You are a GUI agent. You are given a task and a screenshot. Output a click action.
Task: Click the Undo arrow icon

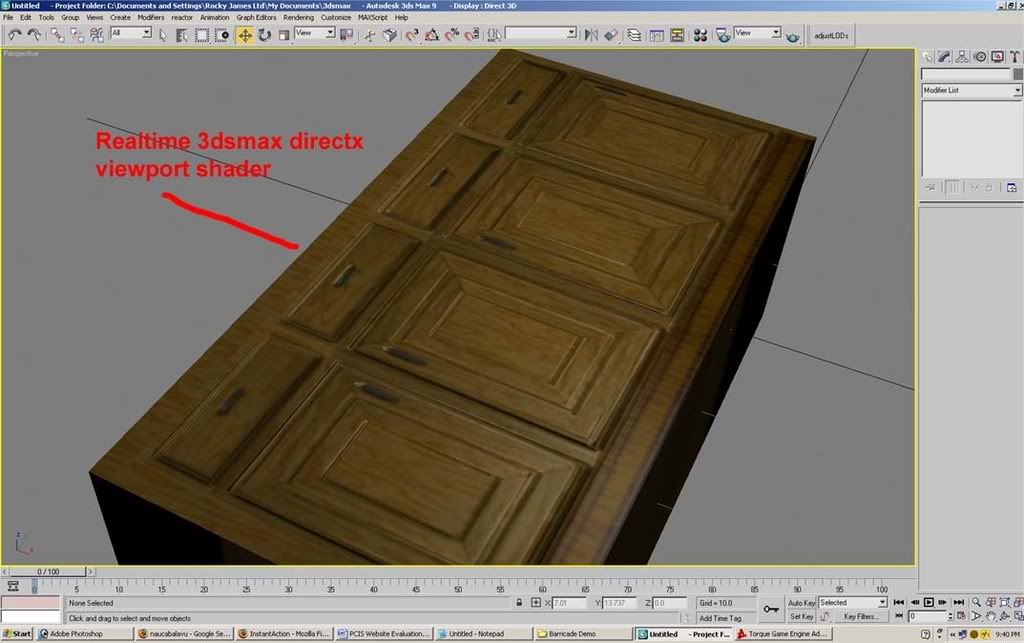(x=14, y=35)
